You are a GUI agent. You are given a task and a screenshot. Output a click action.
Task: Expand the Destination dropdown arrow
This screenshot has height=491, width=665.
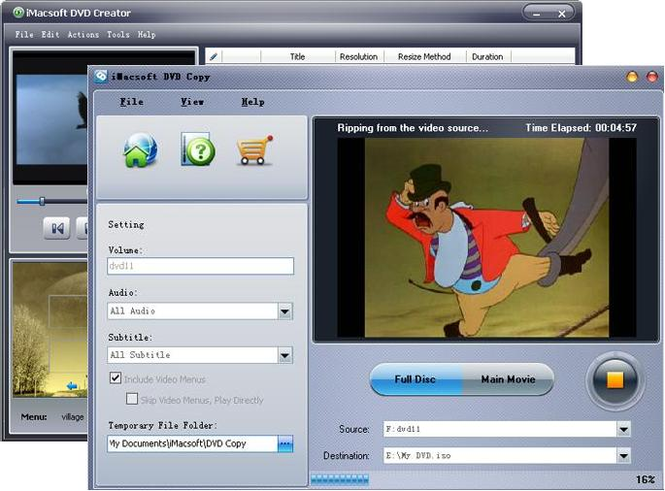623,456
